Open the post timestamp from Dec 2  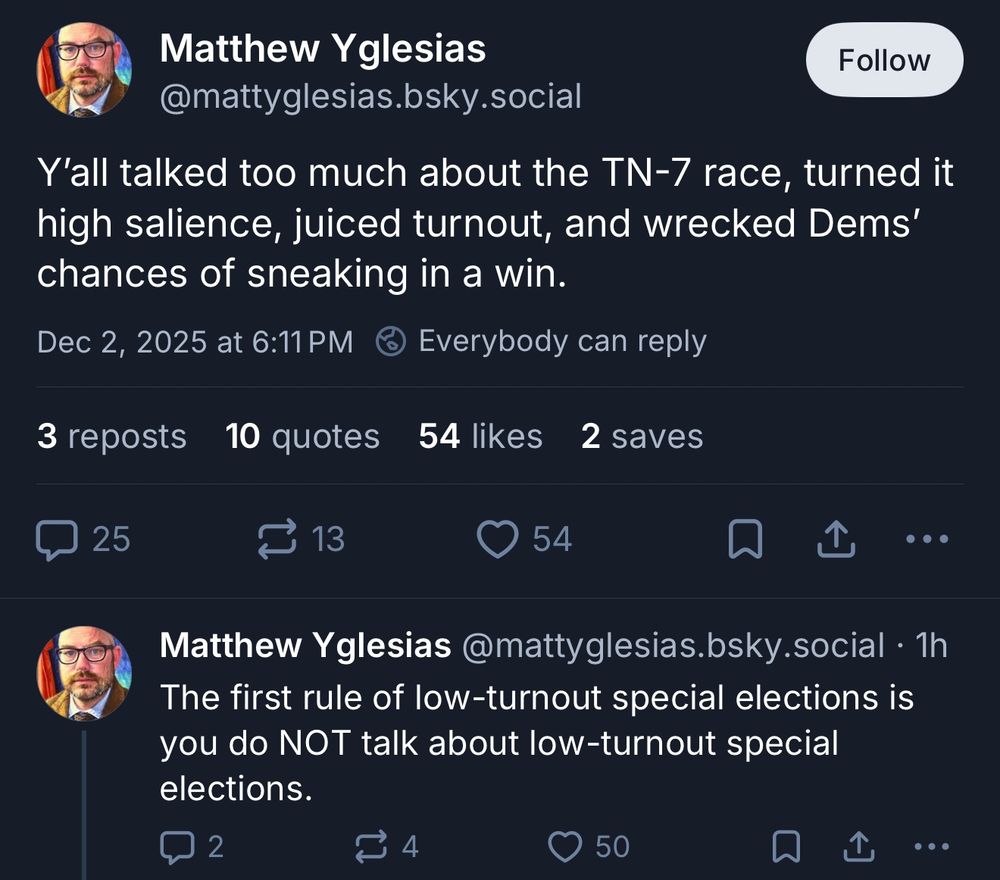(195, 342)
